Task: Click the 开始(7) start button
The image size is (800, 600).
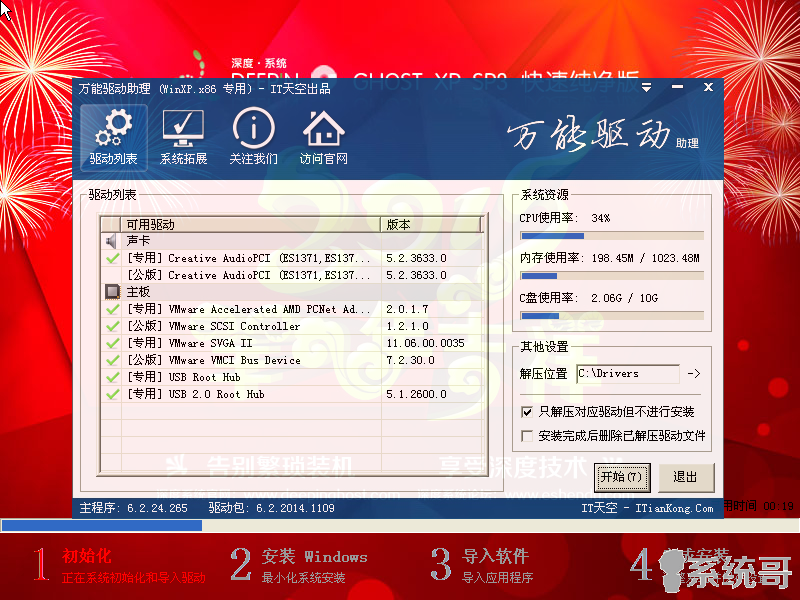Action: [x=622, y=477]
